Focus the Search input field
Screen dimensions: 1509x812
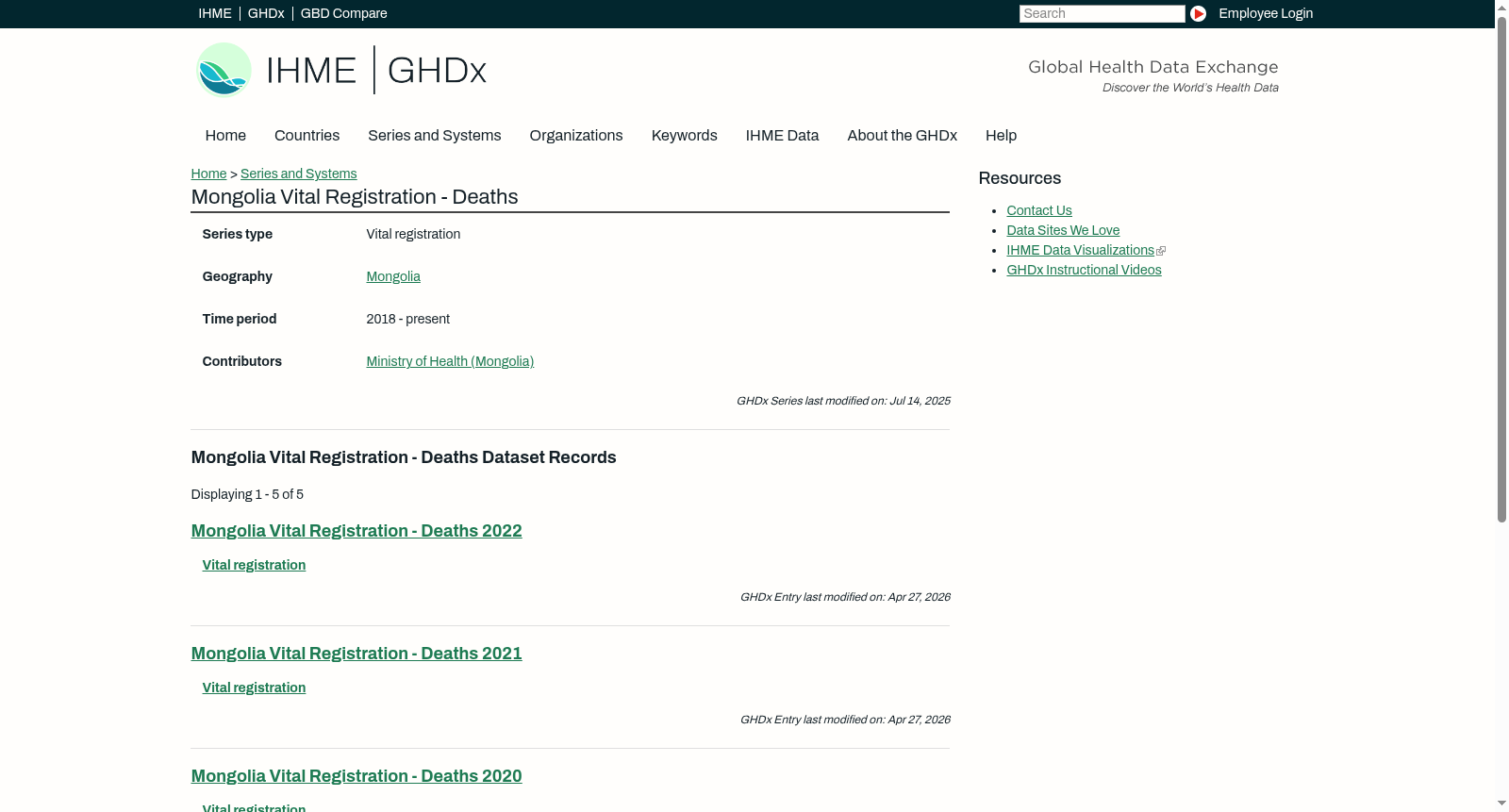click(x=1102, y=13)
